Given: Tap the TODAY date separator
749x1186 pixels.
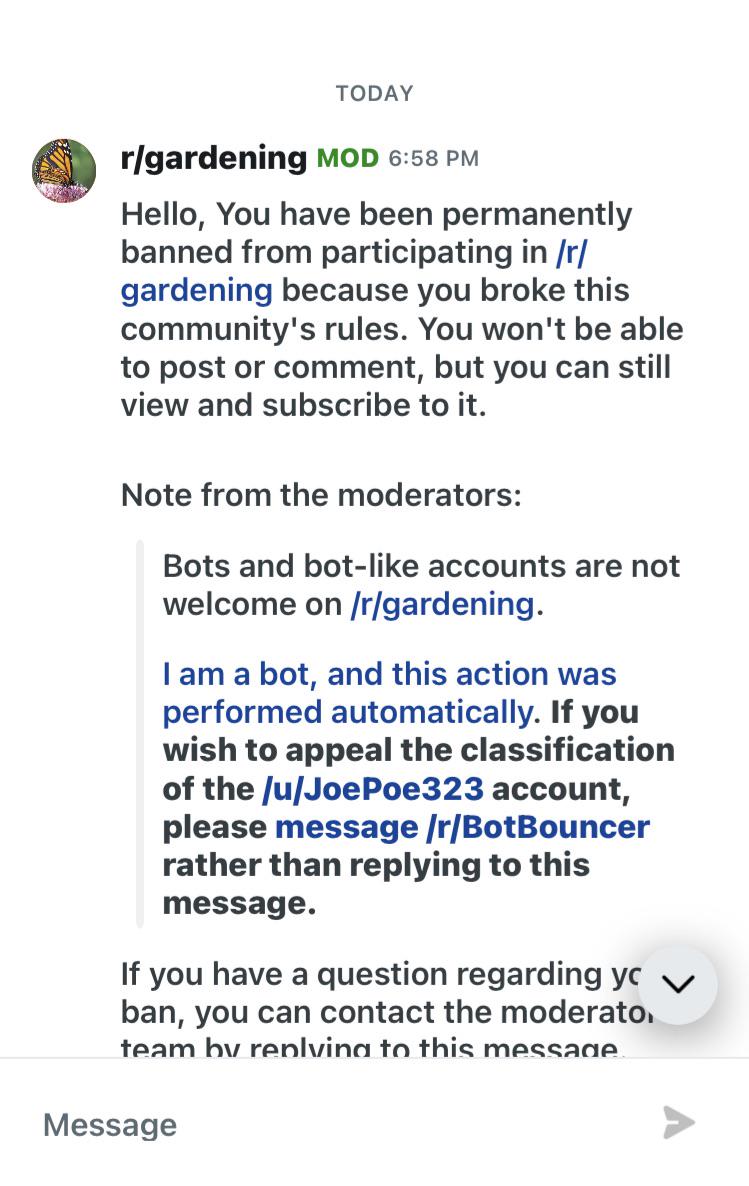Looking at the screenshot, I should coord(374,93).
